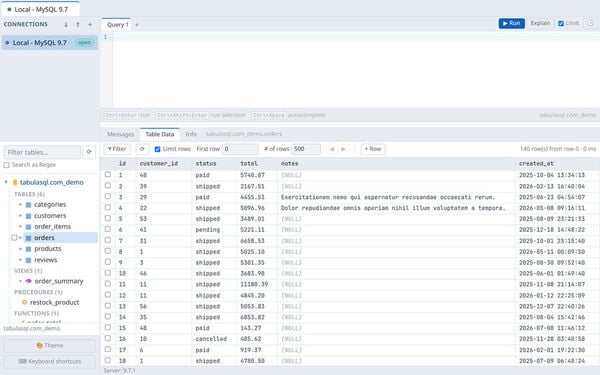Expand the customers table node

click(x=20, y=216)
